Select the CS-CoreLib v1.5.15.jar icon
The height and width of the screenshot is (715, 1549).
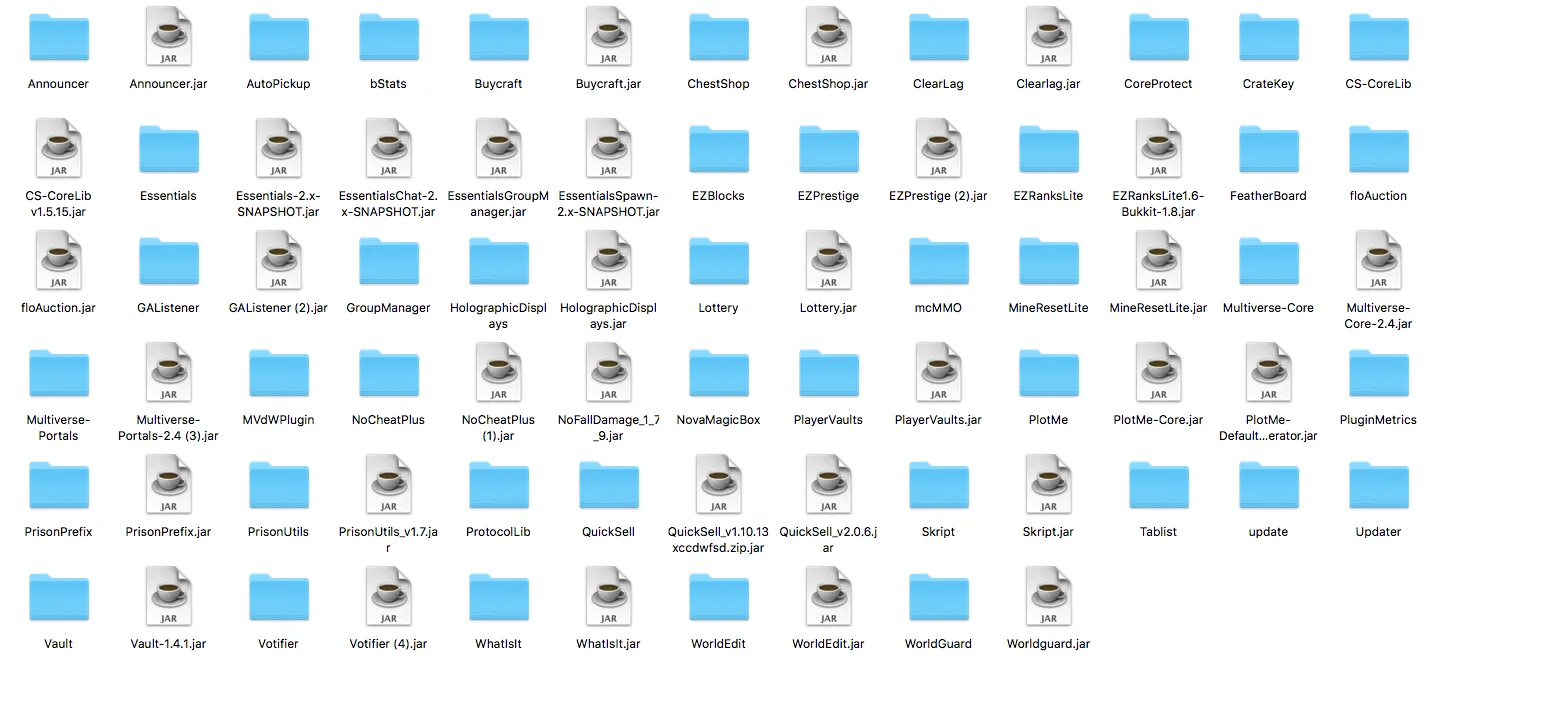pos(58,148)
